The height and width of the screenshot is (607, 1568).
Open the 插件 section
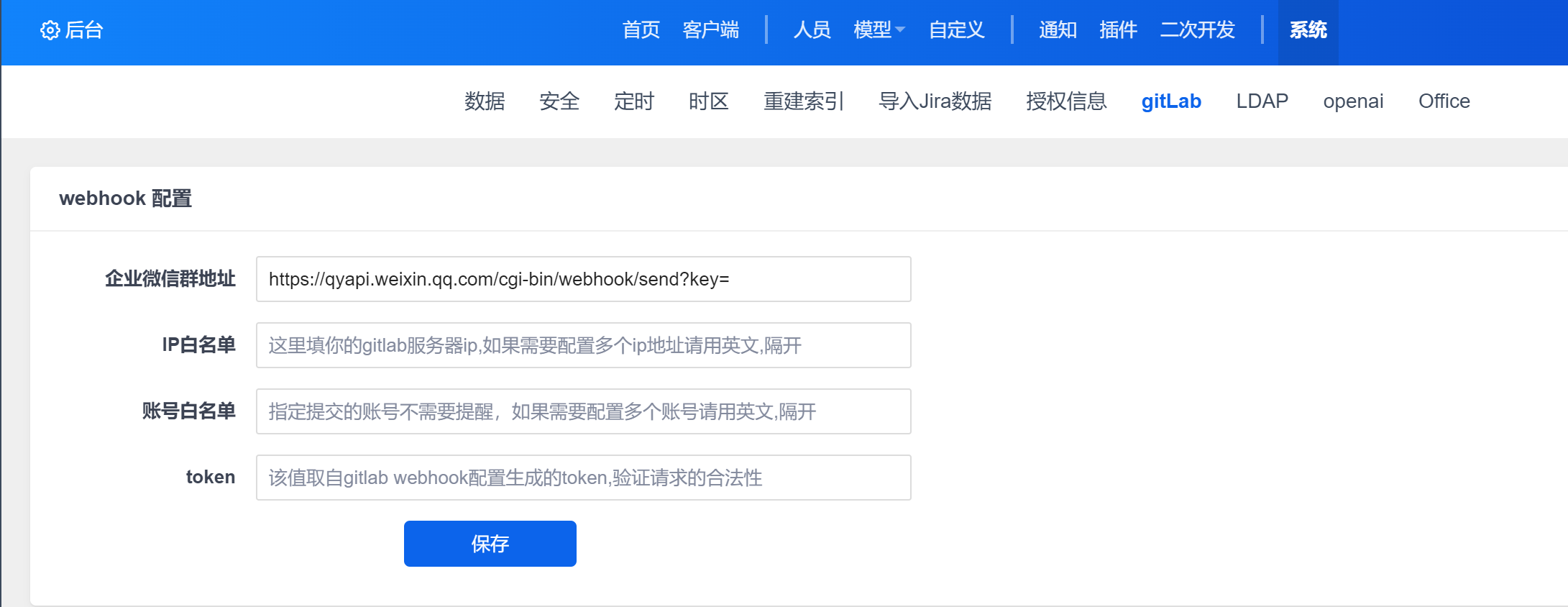(1118, 30)
